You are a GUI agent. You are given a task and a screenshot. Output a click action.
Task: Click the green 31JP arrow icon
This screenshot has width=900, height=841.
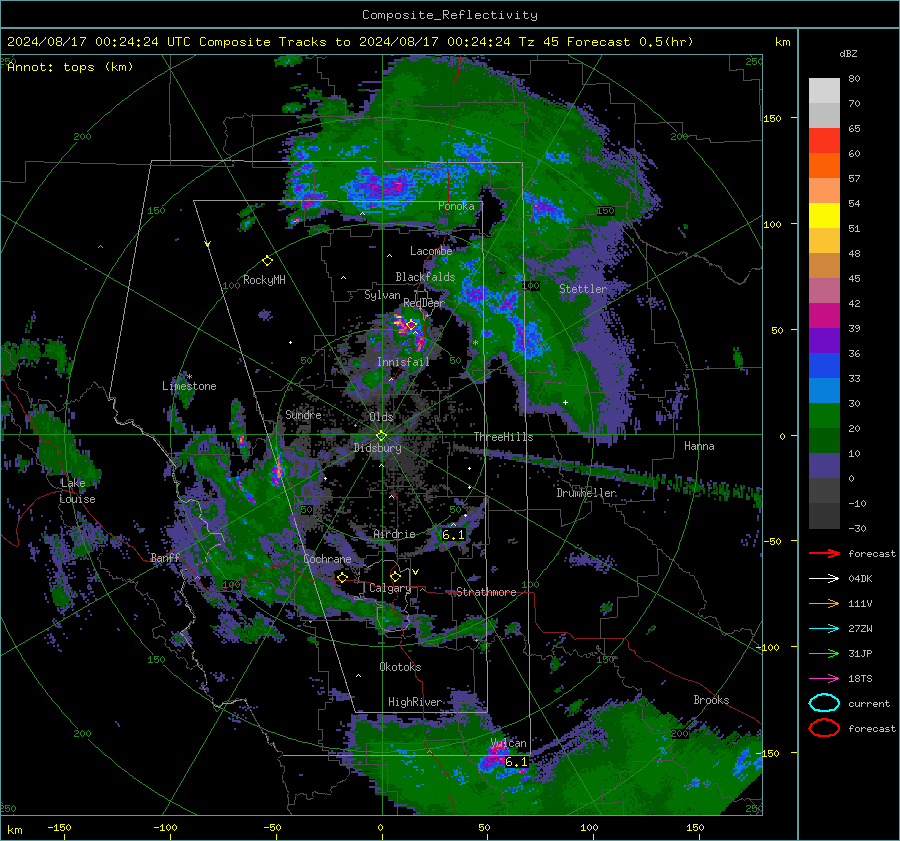[x=824, y=653]
